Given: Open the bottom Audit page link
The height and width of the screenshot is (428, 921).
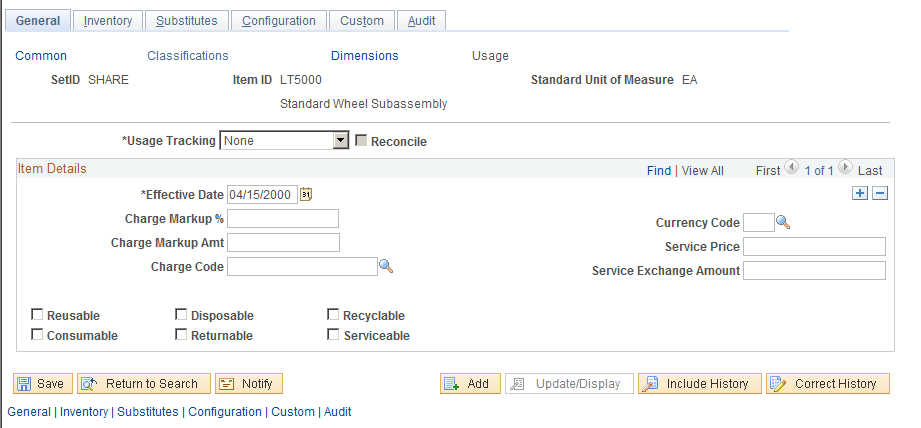Looking at the screenshot, I should (338, 412).
